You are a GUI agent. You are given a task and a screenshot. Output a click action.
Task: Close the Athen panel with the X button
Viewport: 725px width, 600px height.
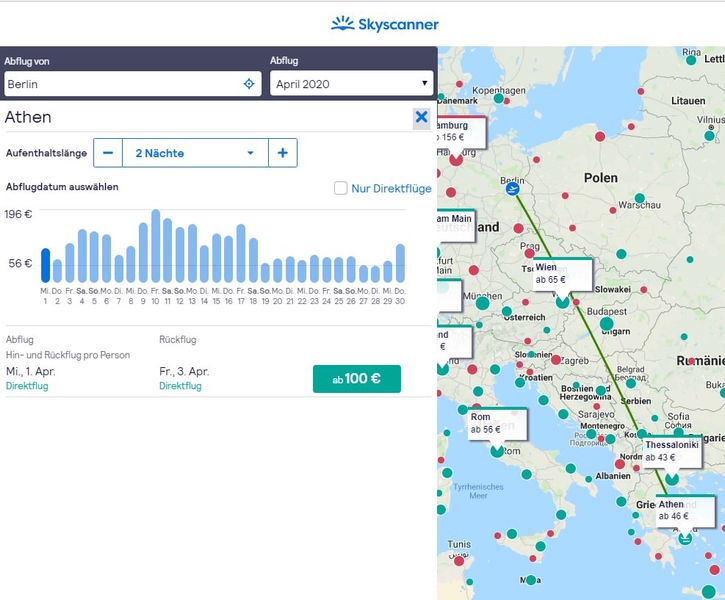[421, 117]
